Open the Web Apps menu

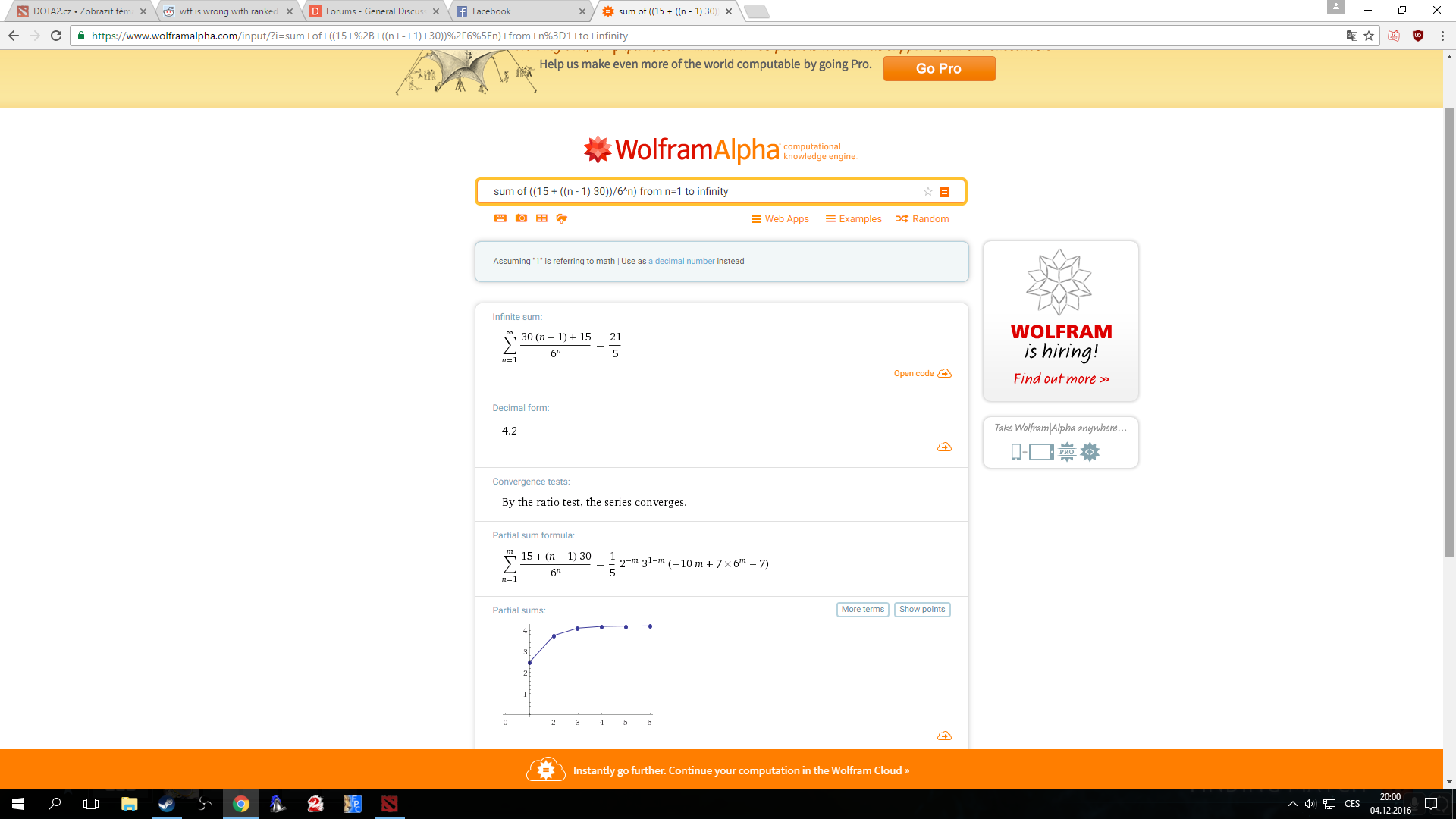780,219
